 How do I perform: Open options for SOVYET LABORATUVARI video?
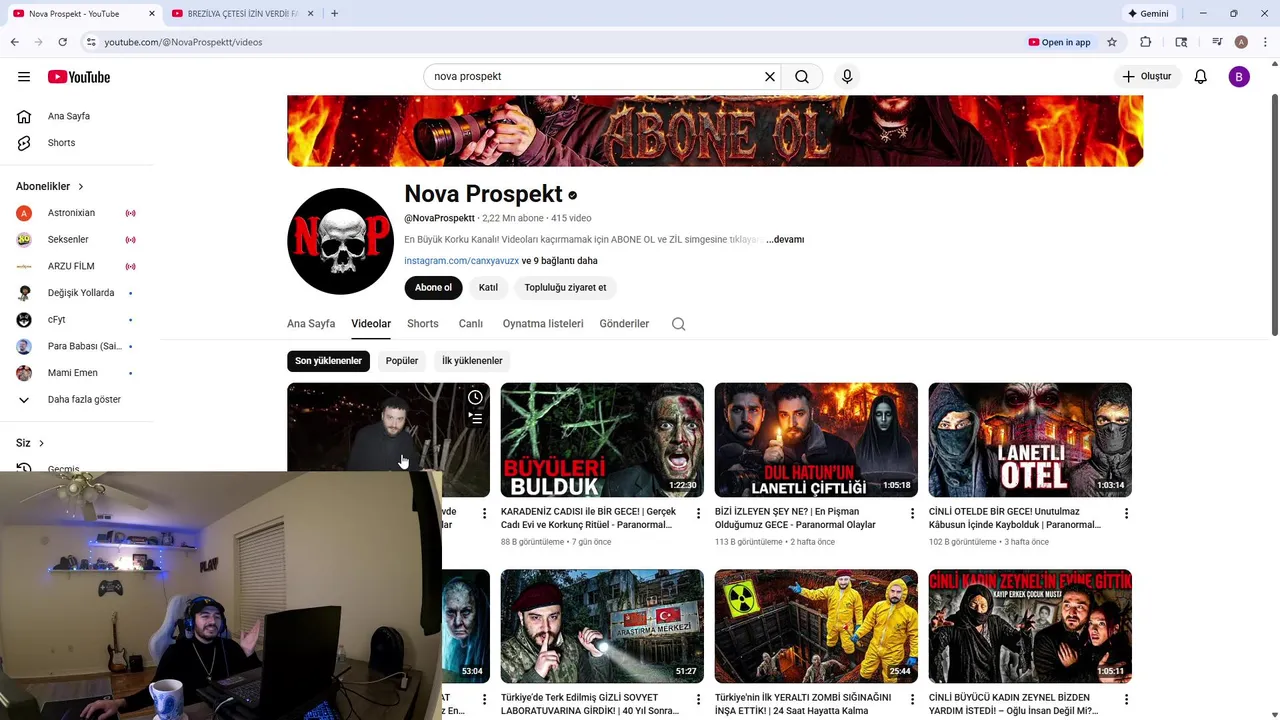click(x=698, y=700)
